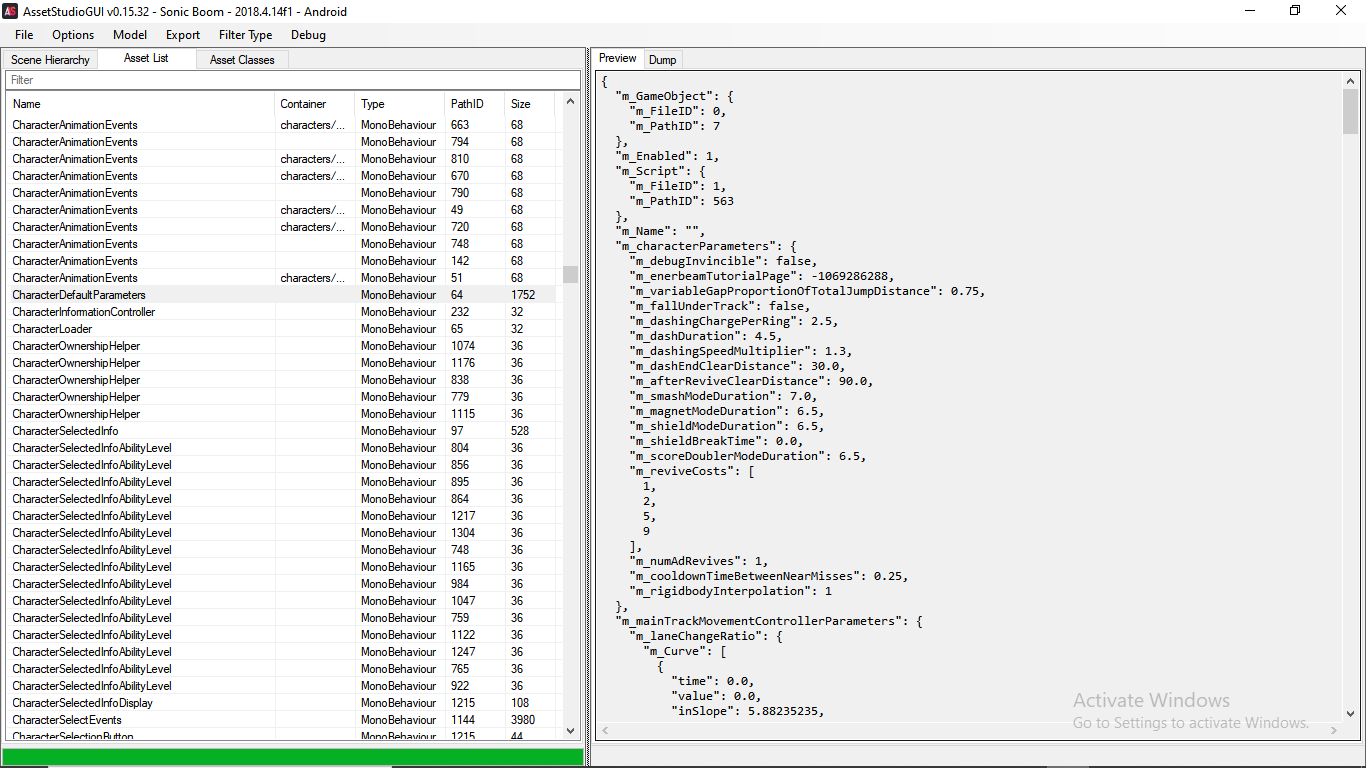Viewport: 1366px width, 768px height.
Task: Switch to the Dump tab
Action: (662, 58)
